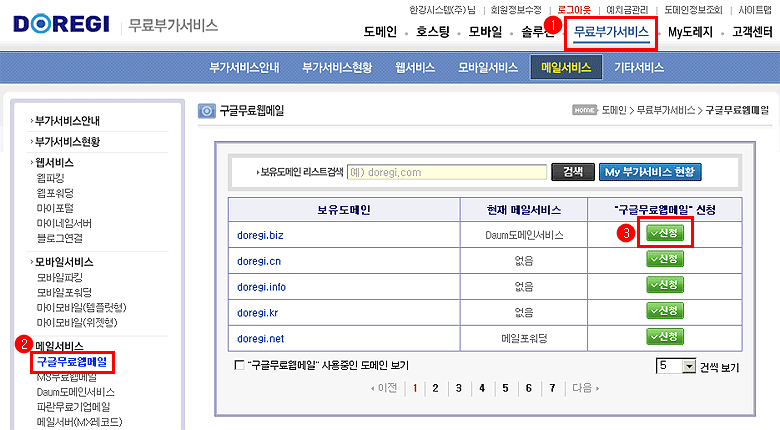
Task: Click 다음 next page link
Action: point(585,388)
